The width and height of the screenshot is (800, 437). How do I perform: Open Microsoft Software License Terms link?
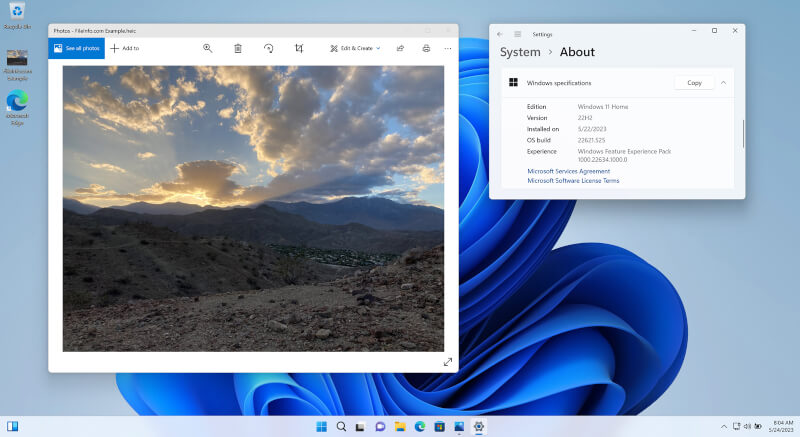click(x=573, y=181)
